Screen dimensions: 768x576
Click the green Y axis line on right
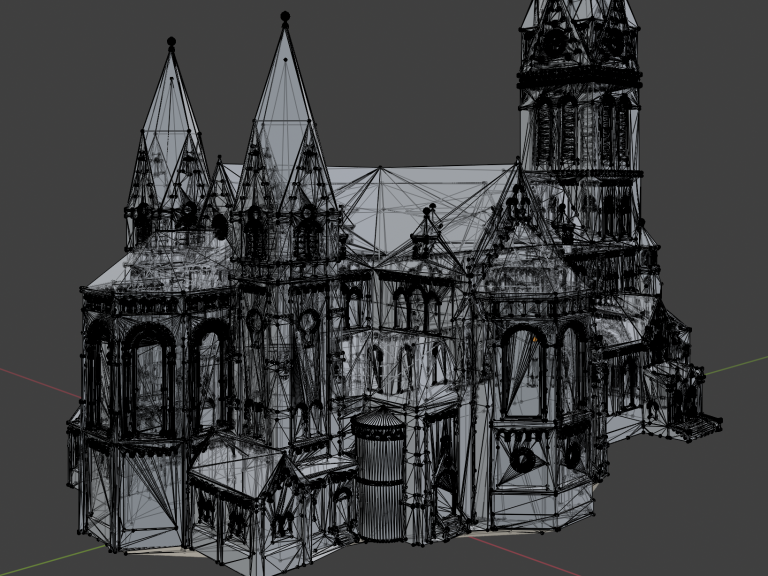click(x=735, y=364)
